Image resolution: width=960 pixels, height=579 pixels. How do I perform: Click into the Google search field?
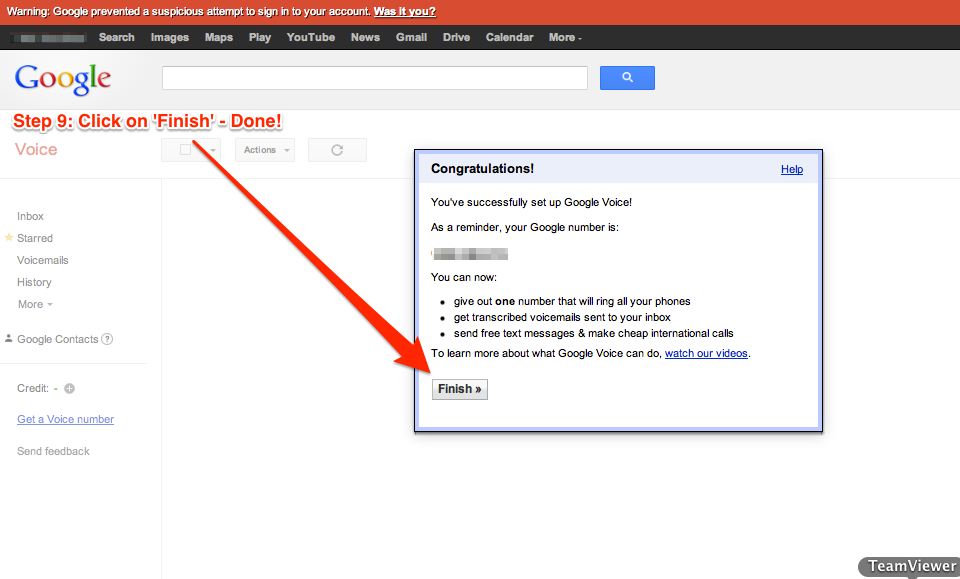tap(375, 78)
